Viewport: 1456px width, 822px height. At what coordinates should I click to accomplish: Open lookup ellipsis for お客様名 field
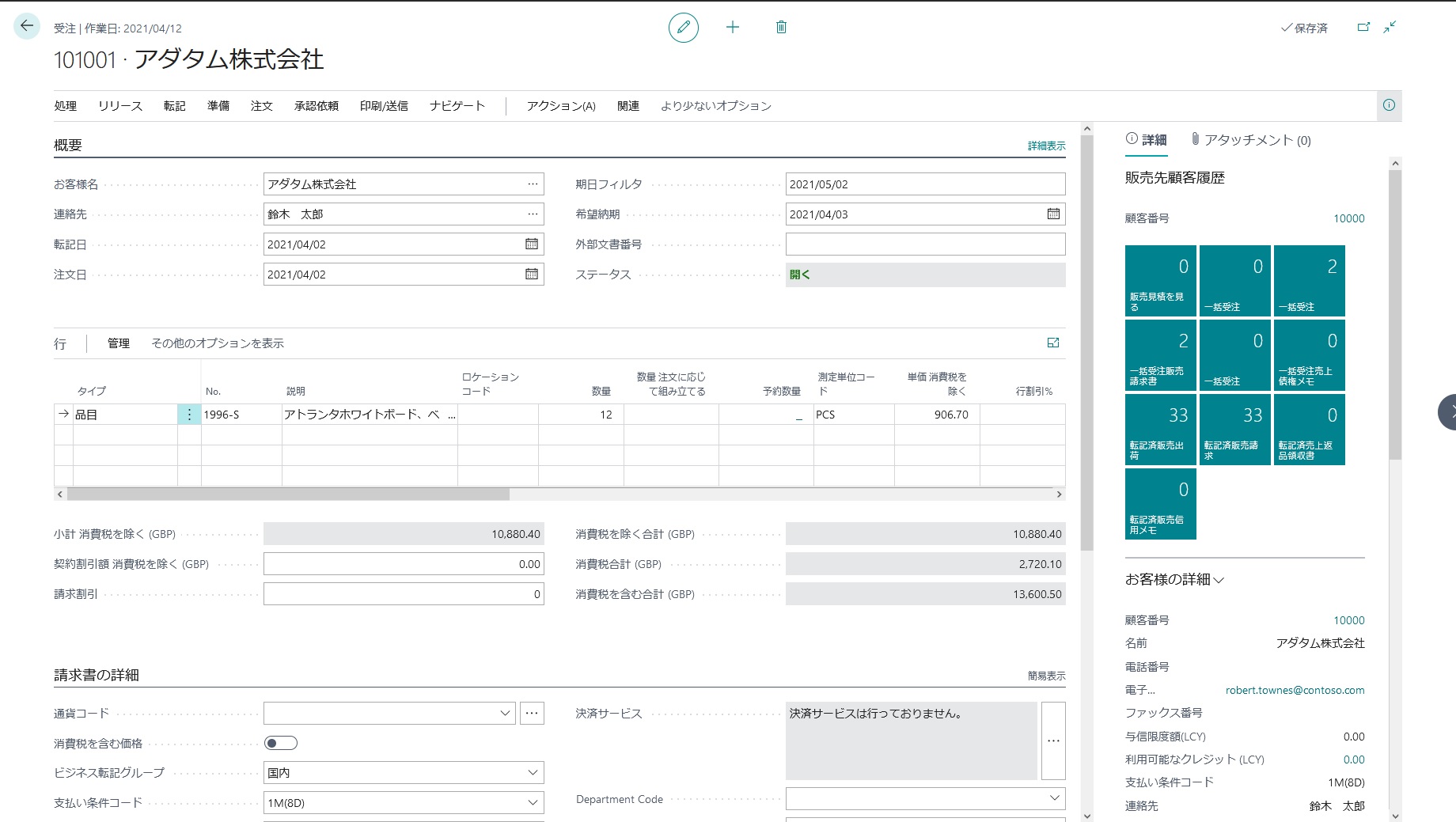coord(533,184)
